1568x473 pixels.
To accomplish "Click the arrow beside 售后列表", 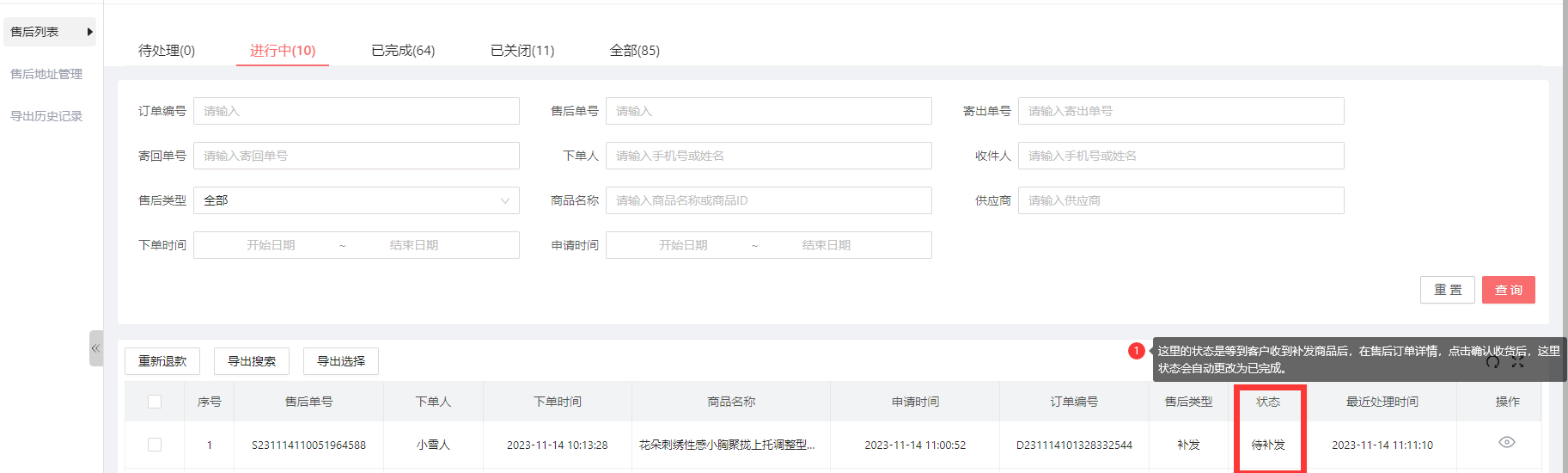I will tap(89, 32).
